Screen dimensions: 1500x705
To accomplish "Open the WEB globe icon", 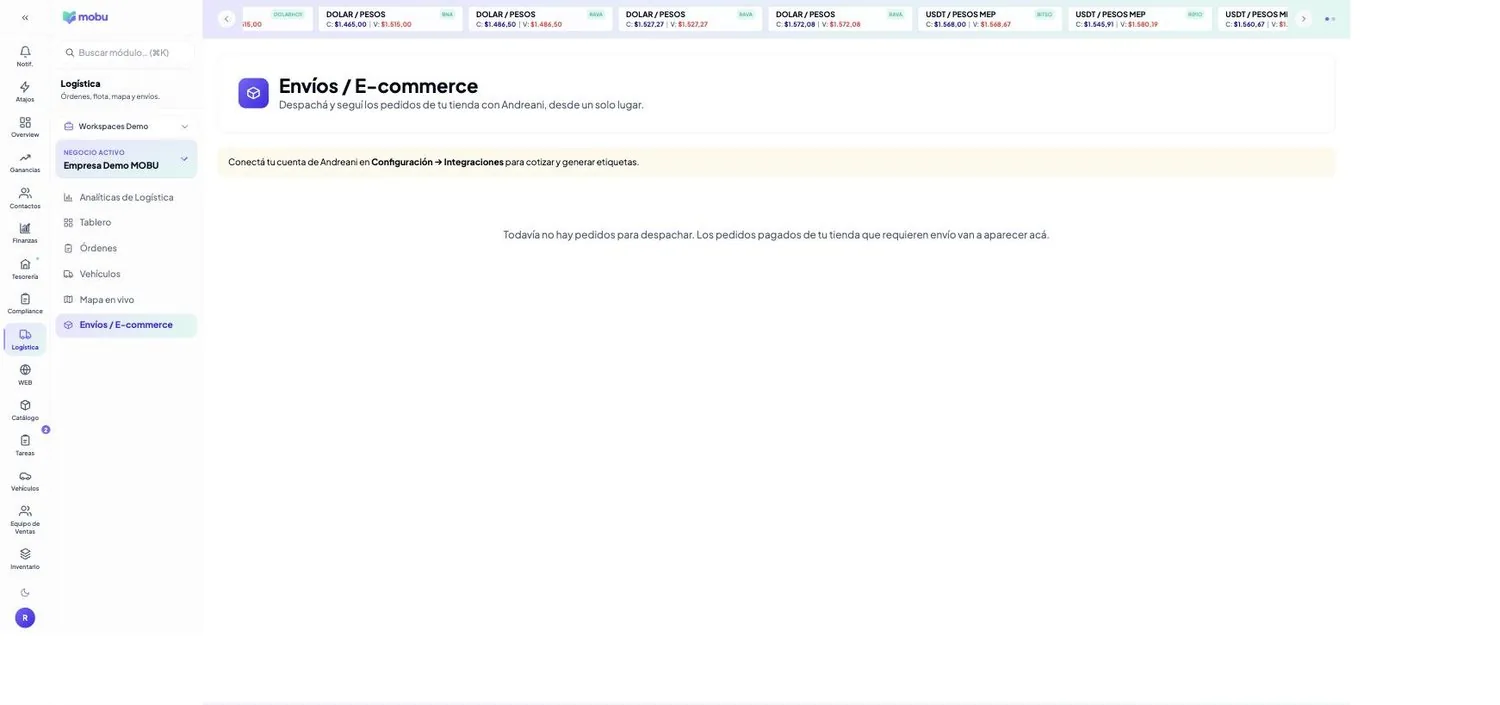I will pos(25,375).
